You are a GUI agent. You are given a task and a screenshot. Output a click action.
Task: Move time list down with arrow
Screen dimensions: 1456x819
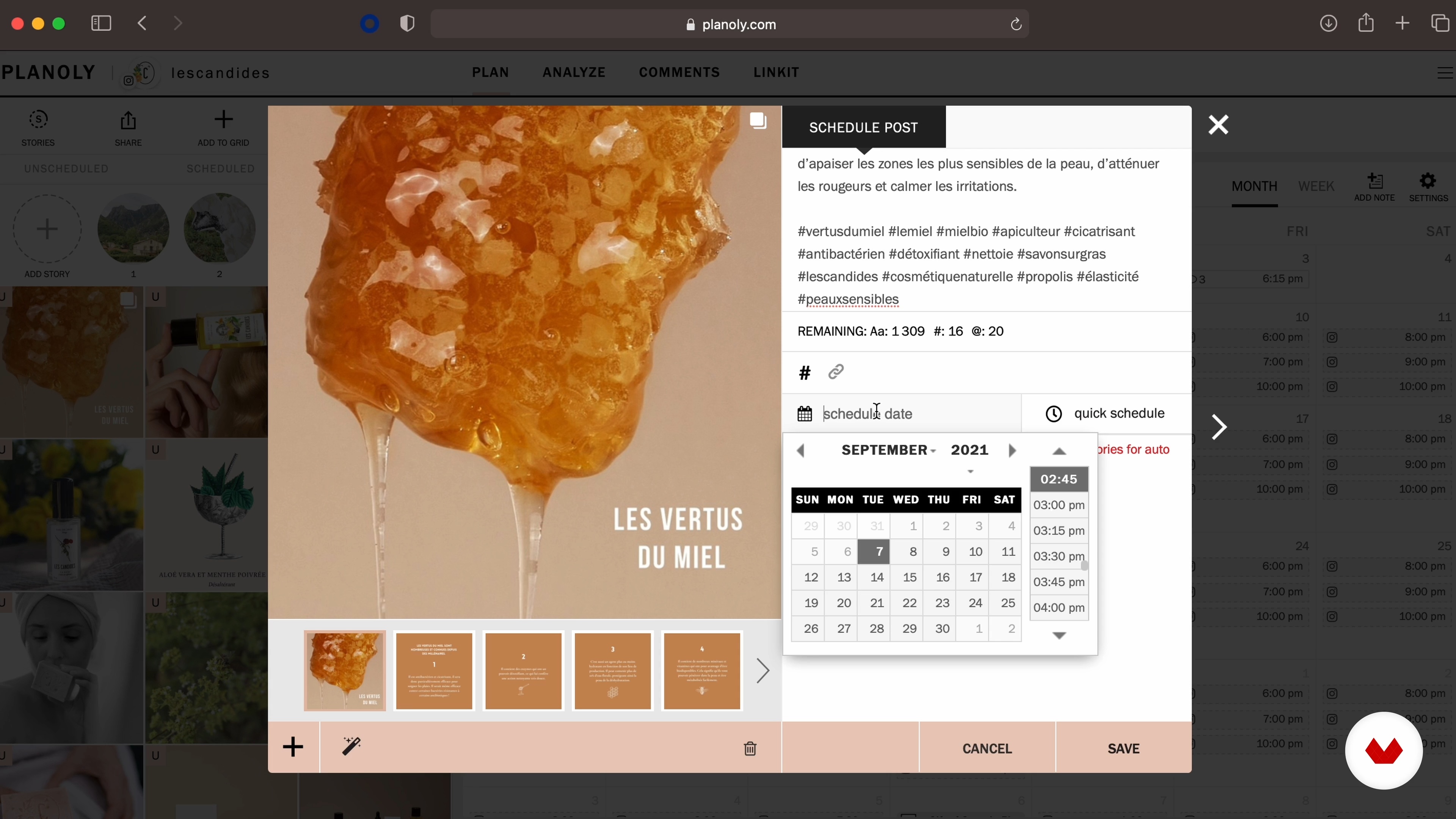[x=1059, y=636]
